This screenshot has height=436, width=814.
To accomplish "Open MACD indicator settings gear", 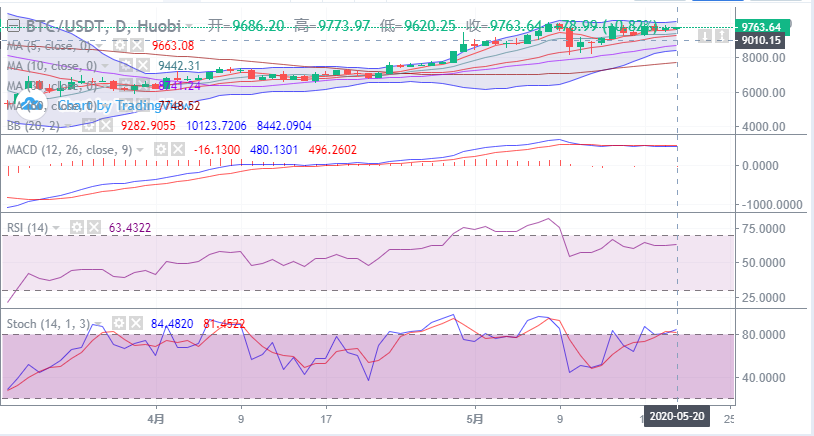I will tap(160, 149).
